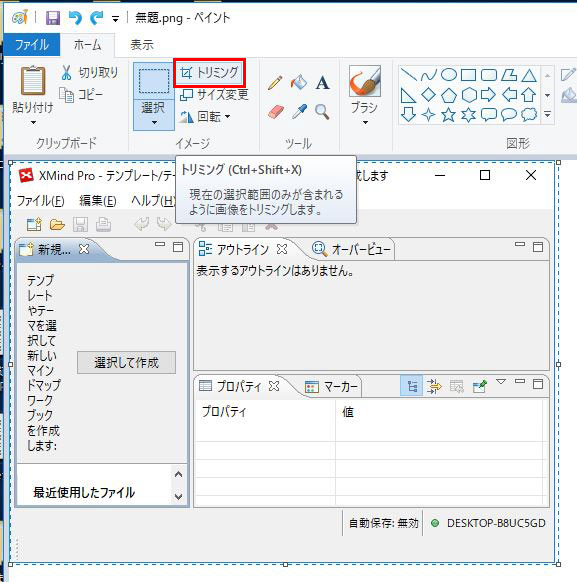Select the pentagon shape
577x582 pixels.
449,95
